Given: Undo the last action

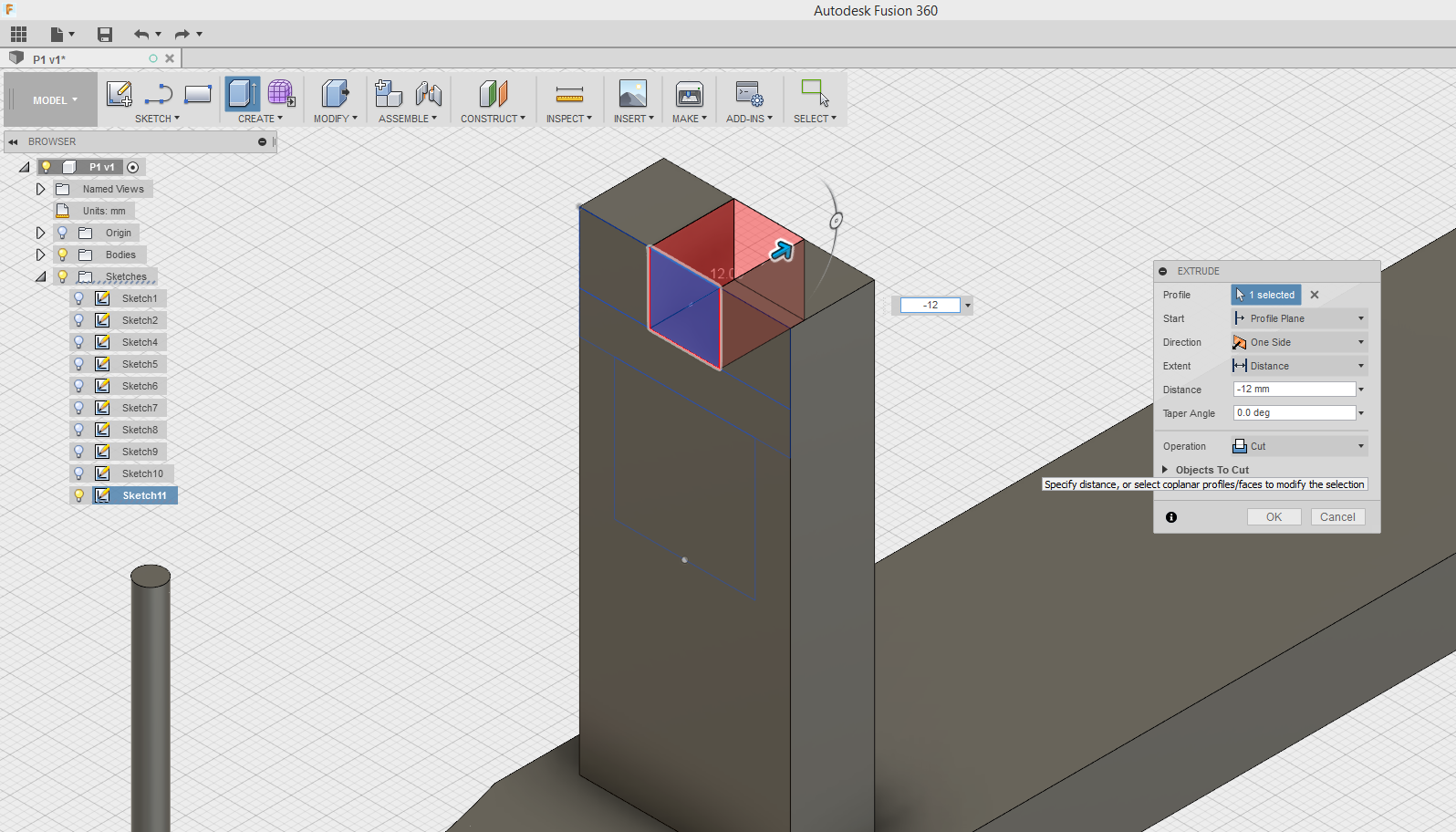Looking at the screenshot, I should point(141,35).
